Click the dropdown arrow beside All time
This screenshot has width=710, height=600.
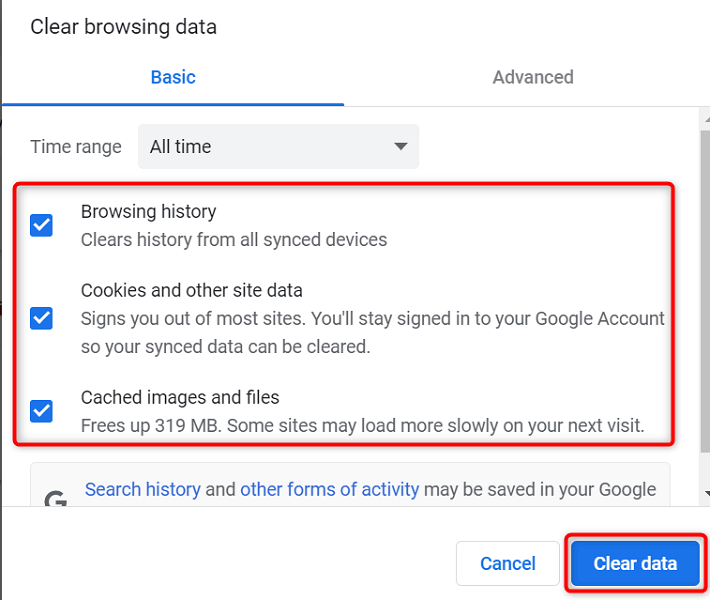point(400,147)
